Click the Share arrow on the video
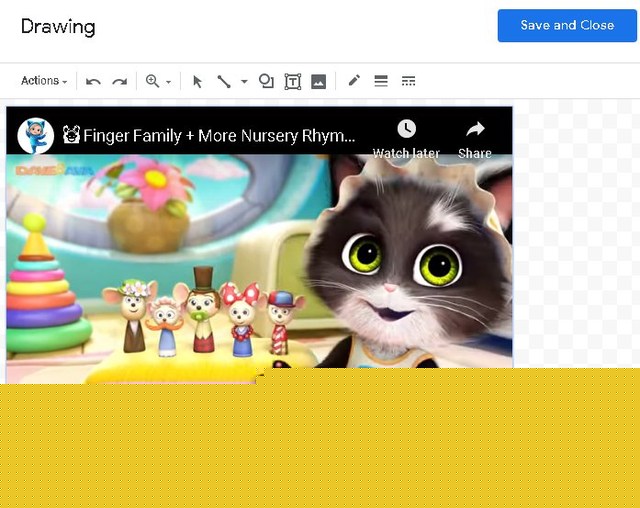640x508 pixels. (x=475, y=129)
